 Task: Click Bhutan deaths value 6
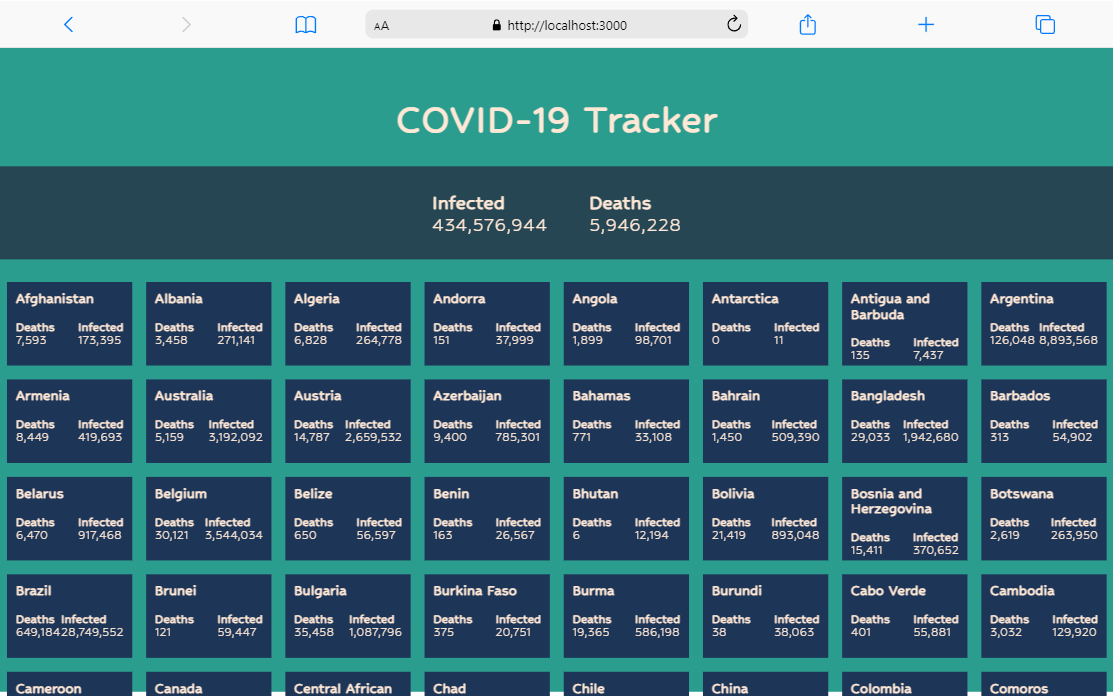[576, 536]
